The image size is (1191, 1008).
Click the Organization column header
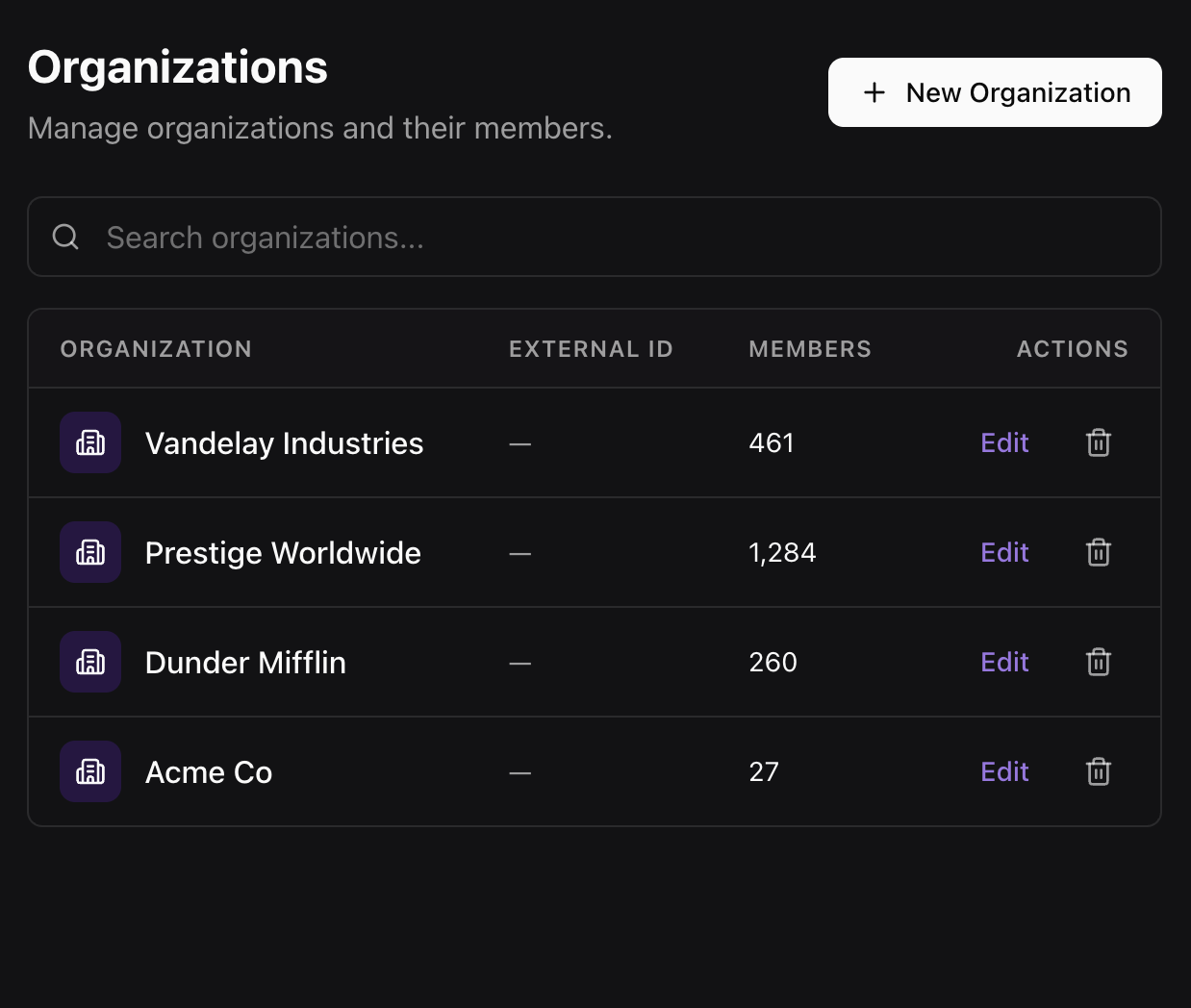point(156,349)
